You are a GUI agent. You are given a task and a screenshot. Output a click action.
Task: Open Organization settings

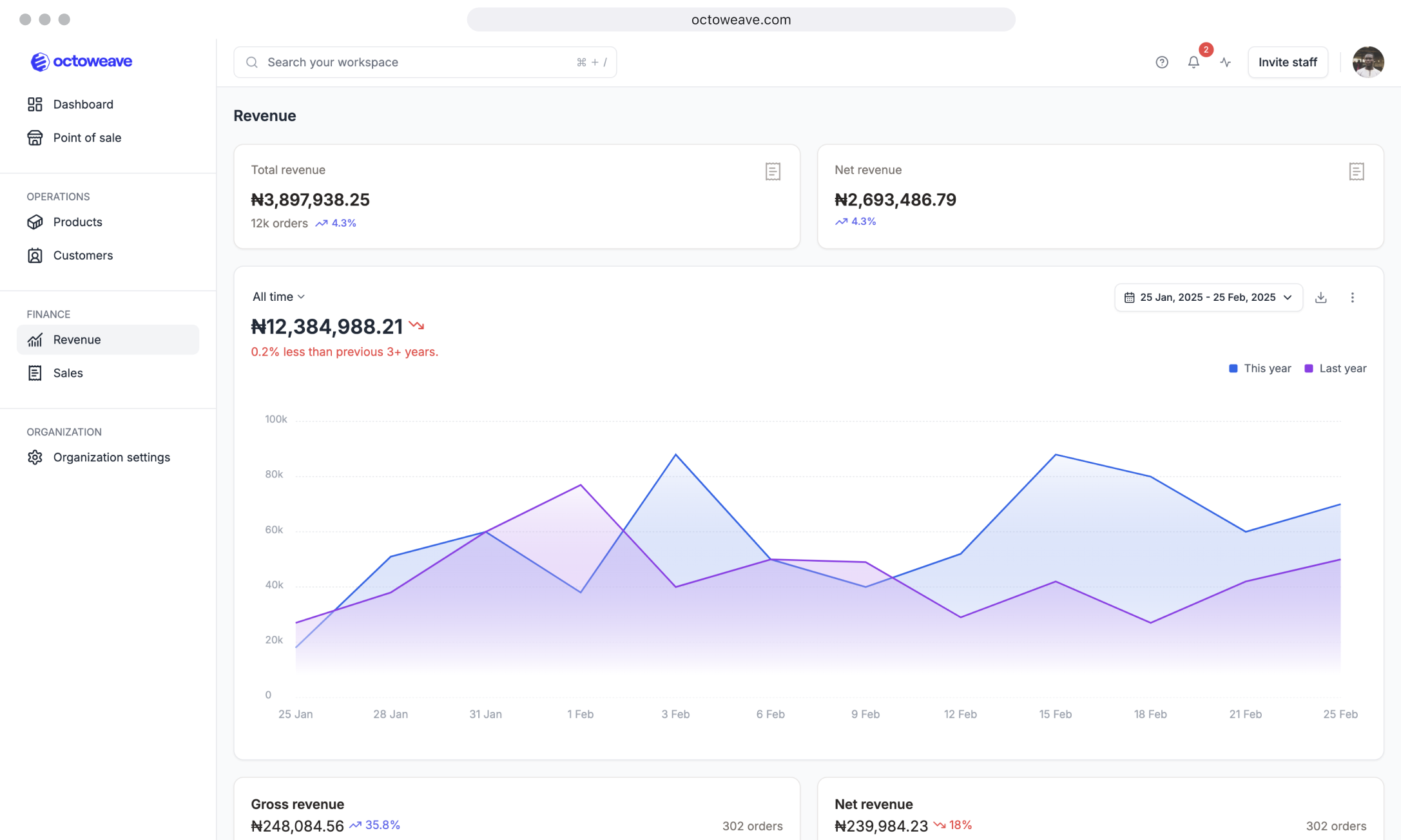point(111,457)
